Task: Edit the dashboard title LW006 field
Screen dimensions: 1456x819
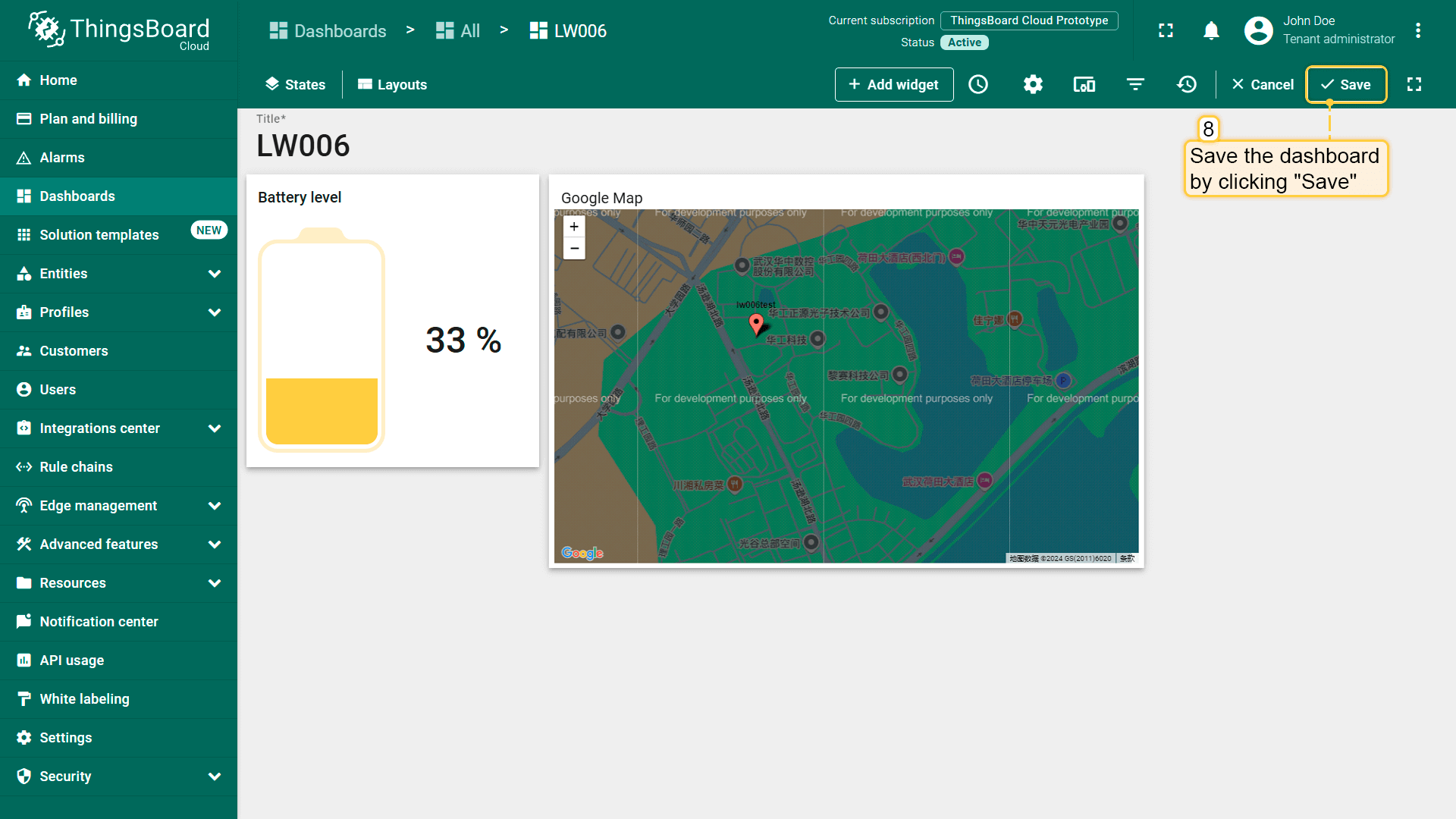Action: (x=303, y=146)
